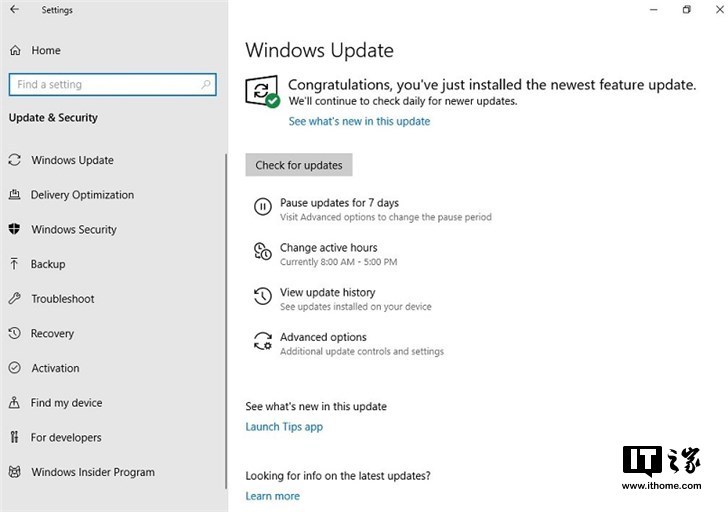
Task: Click the Delivery Optimization icon
Action: pyautogui.click(x=14, y=194)
